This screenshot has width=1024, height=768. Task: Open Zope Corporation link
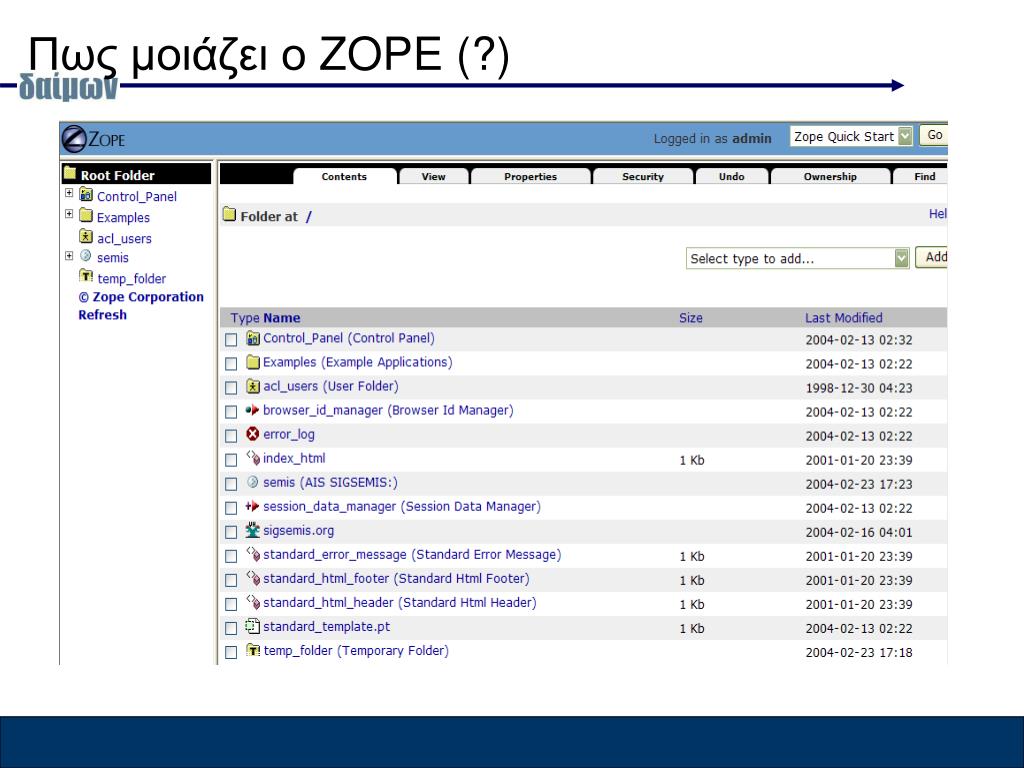tap(141, 297)
